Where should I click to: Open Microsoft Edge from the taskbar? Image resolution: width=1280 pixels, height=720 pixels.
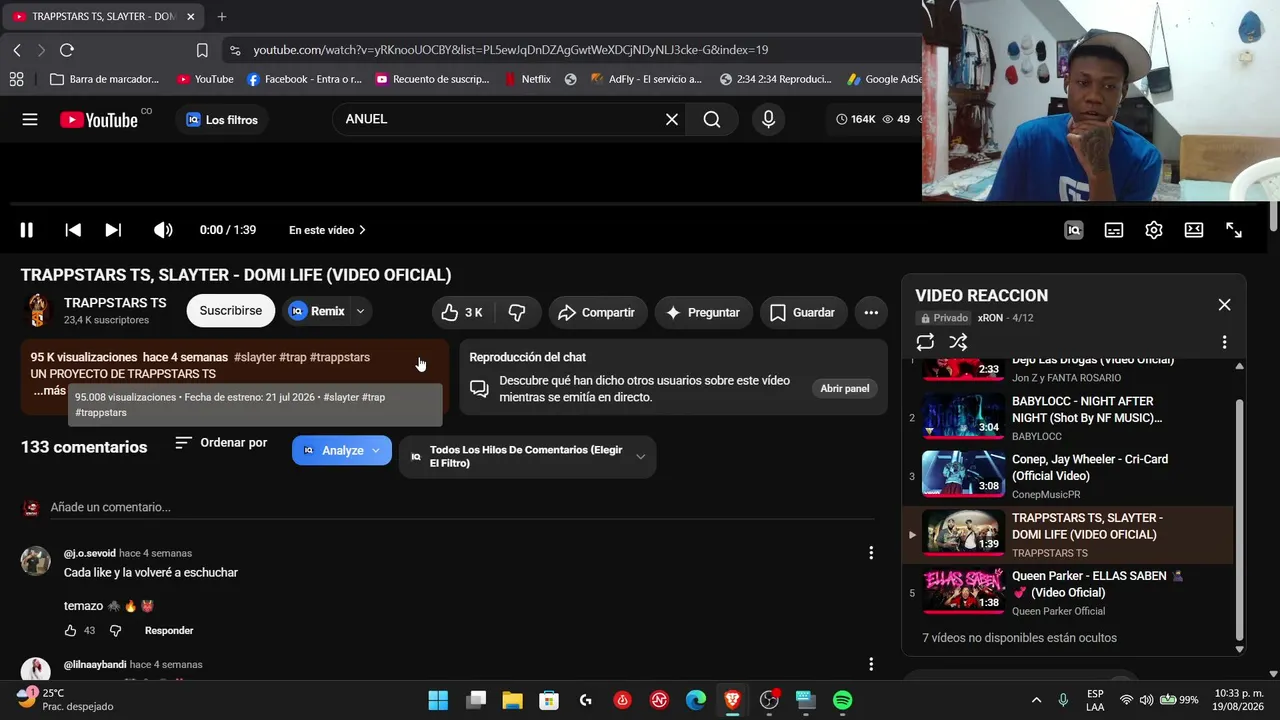pos(696,700)
